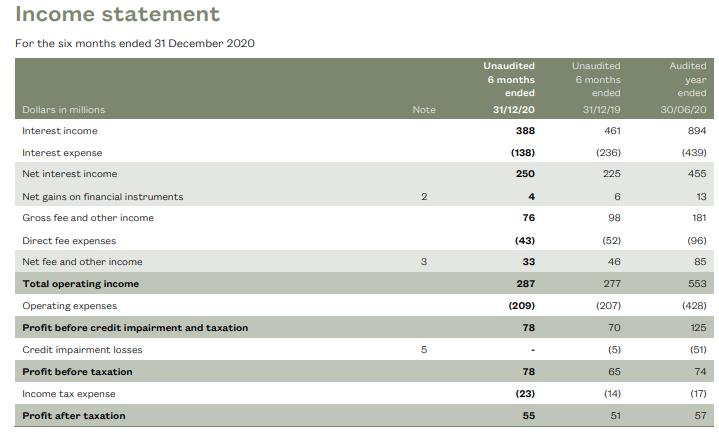Open Note 2 reference for net gains
The height and width of the screenshot is (432, 719).
(424, 196)
